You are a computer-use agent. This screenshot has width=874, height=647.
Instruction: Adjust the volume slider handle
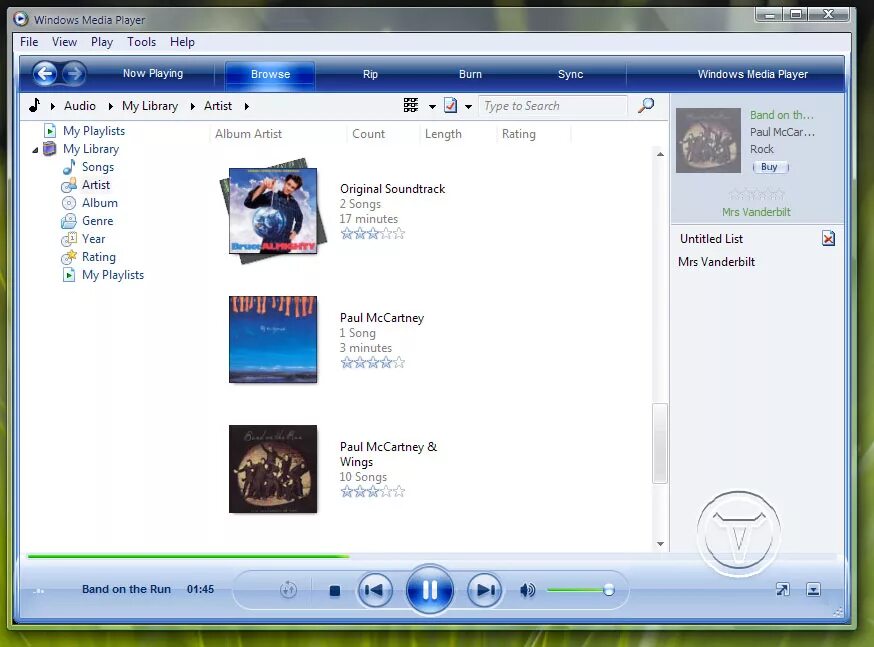pyautogui.click(x=609, y=590)
